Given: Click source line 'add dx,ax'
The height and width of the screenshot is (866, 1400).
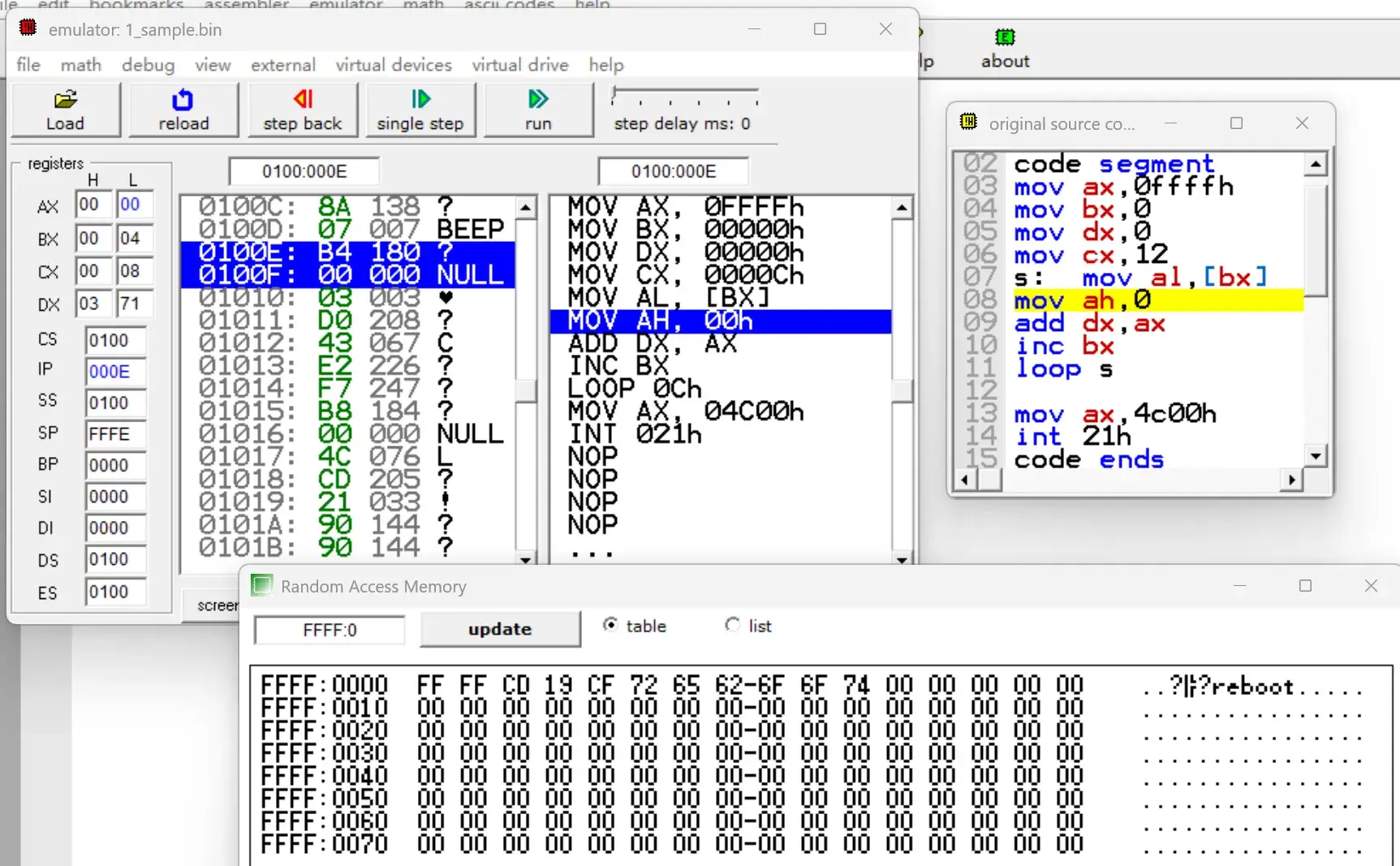Looking at the screenshot, I should [x=1089, y=324].
